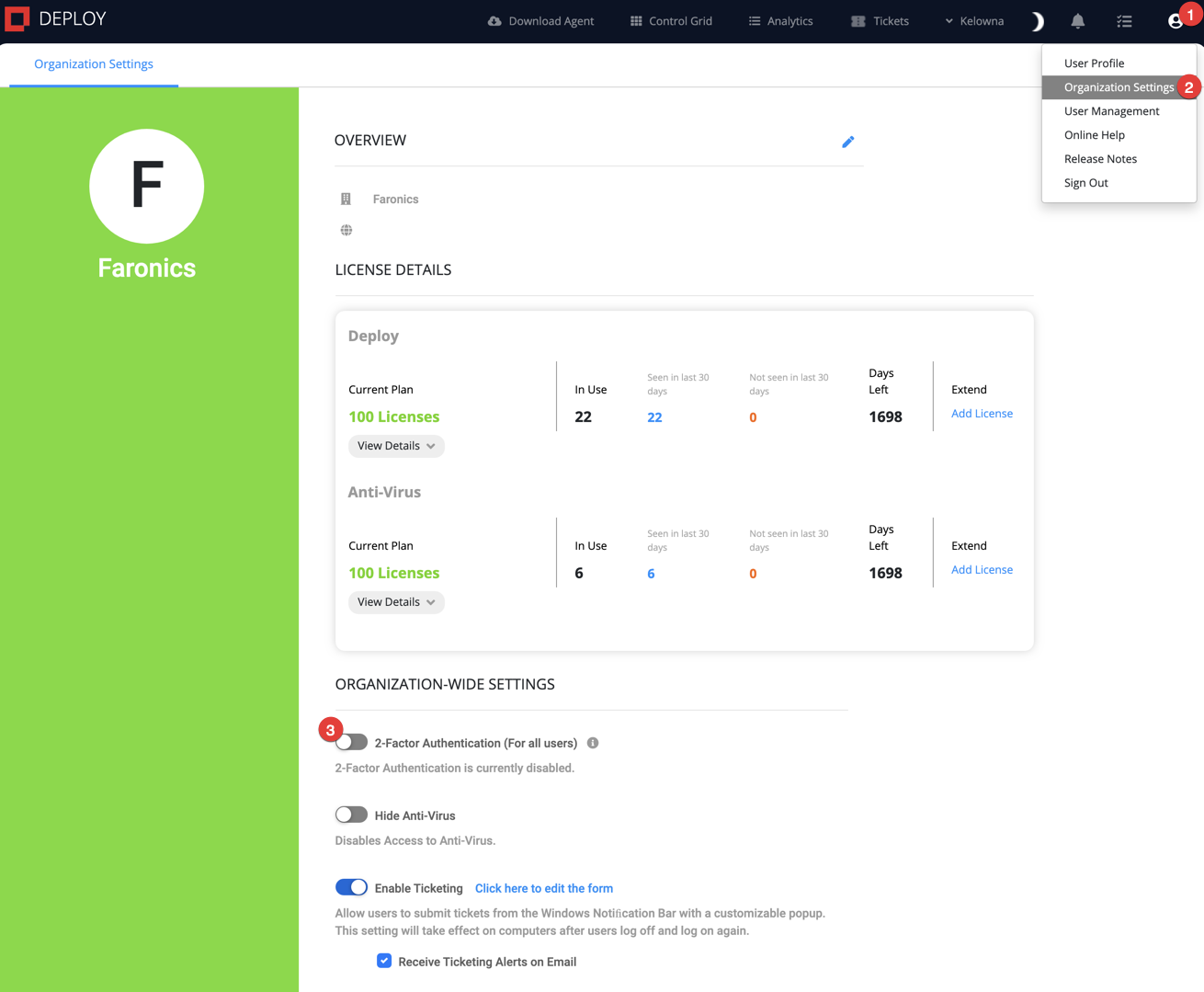
Task: Click the Deploy logo icon
Action: point(17,19)
